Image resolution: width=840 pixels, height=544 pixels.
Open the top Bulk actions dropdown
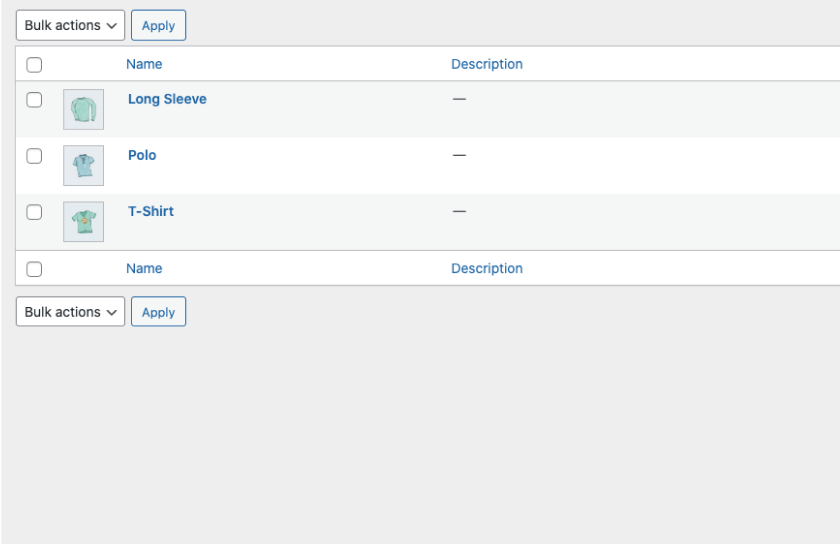(x=70, y=26)
